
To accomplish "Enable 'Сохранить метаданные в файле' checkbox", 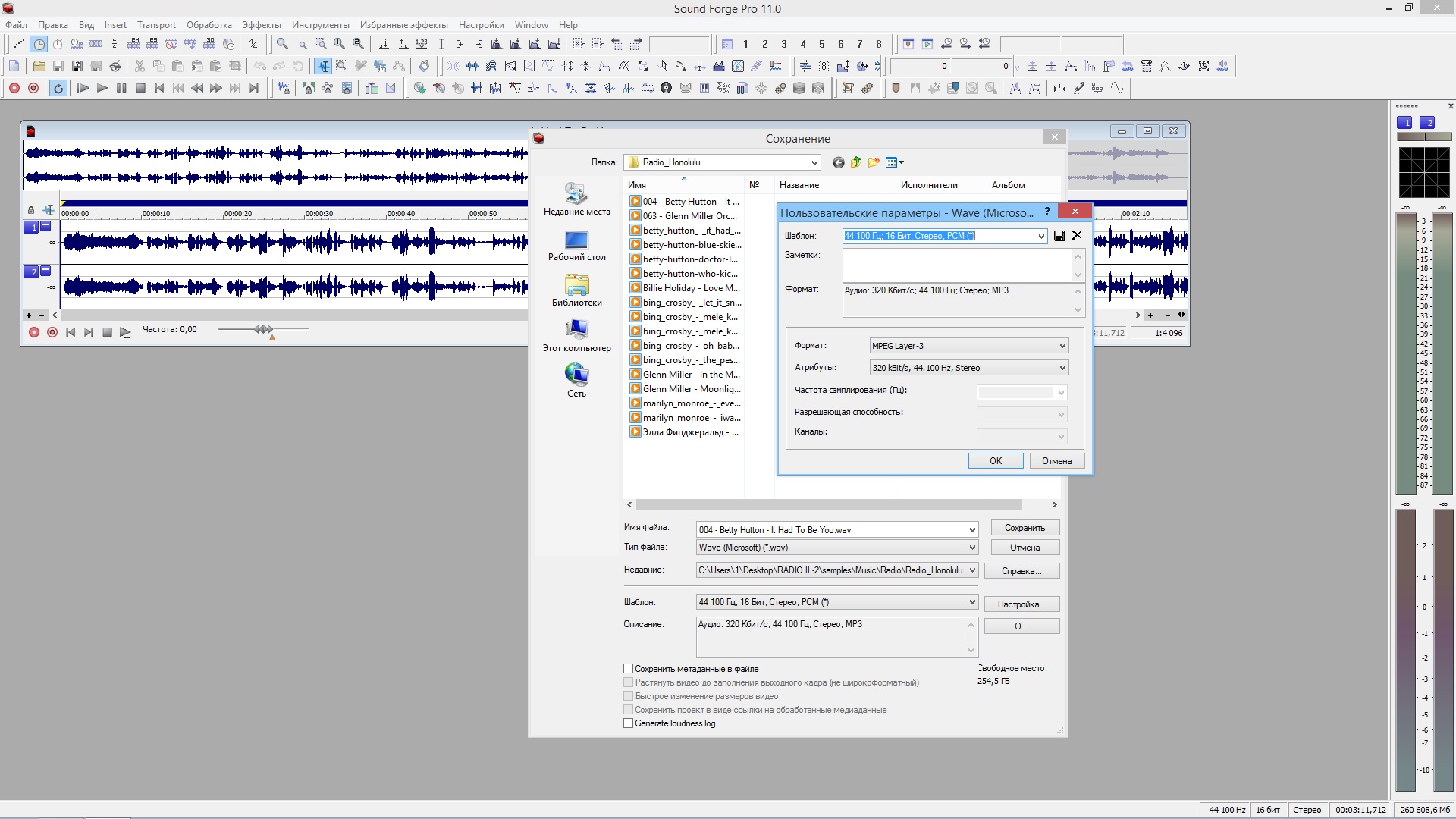I will click(x=629, y=669).
